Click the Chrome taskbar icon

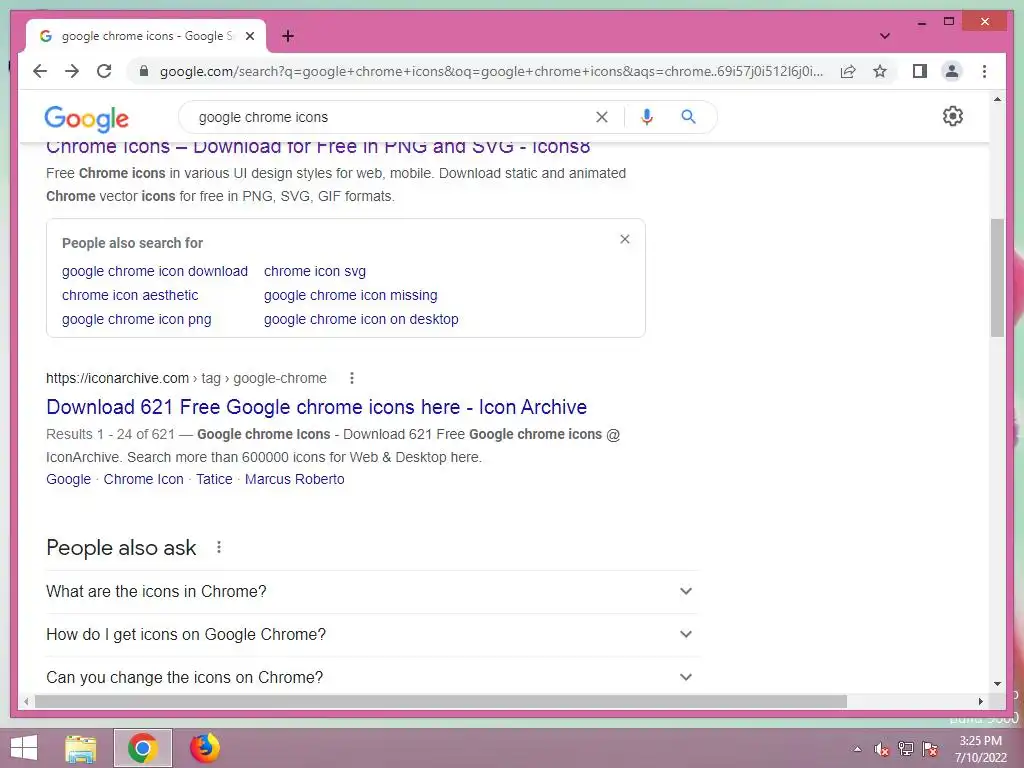tap(143, 748)
